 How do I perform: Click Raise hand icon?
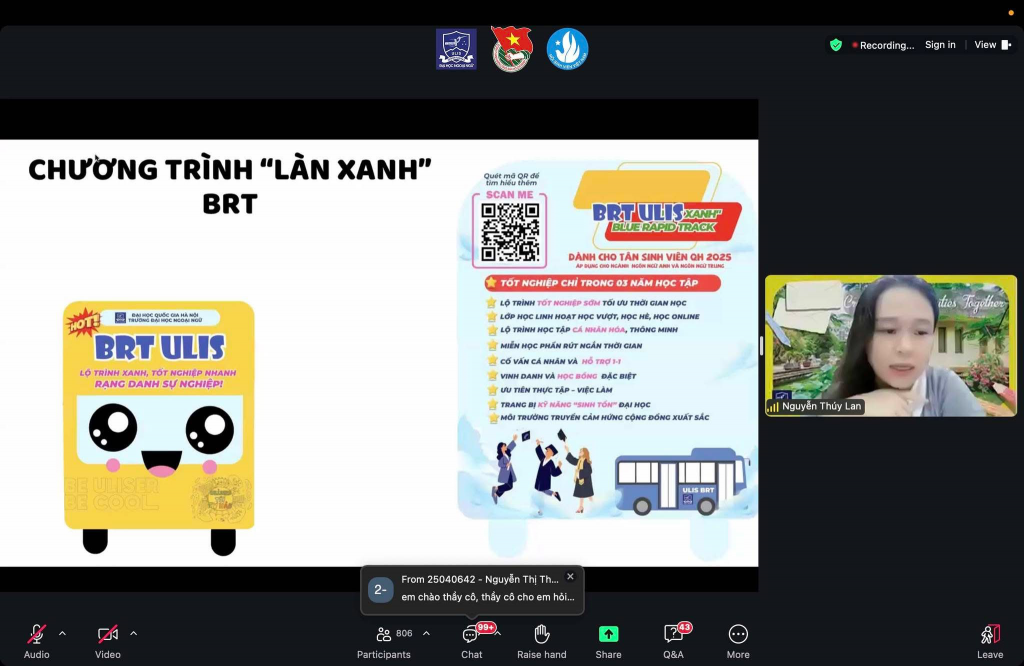[541, 633]
